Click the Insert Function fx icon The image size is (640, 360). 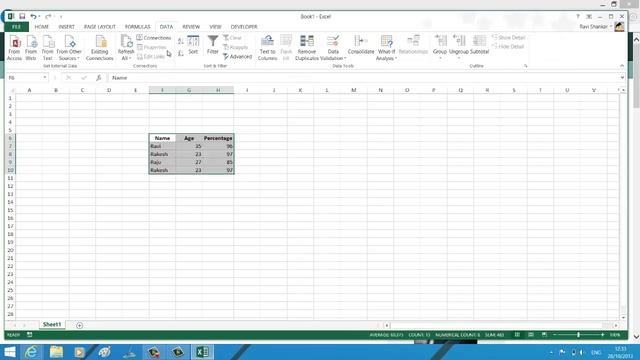pyautogui.click(x=98, y=78)
